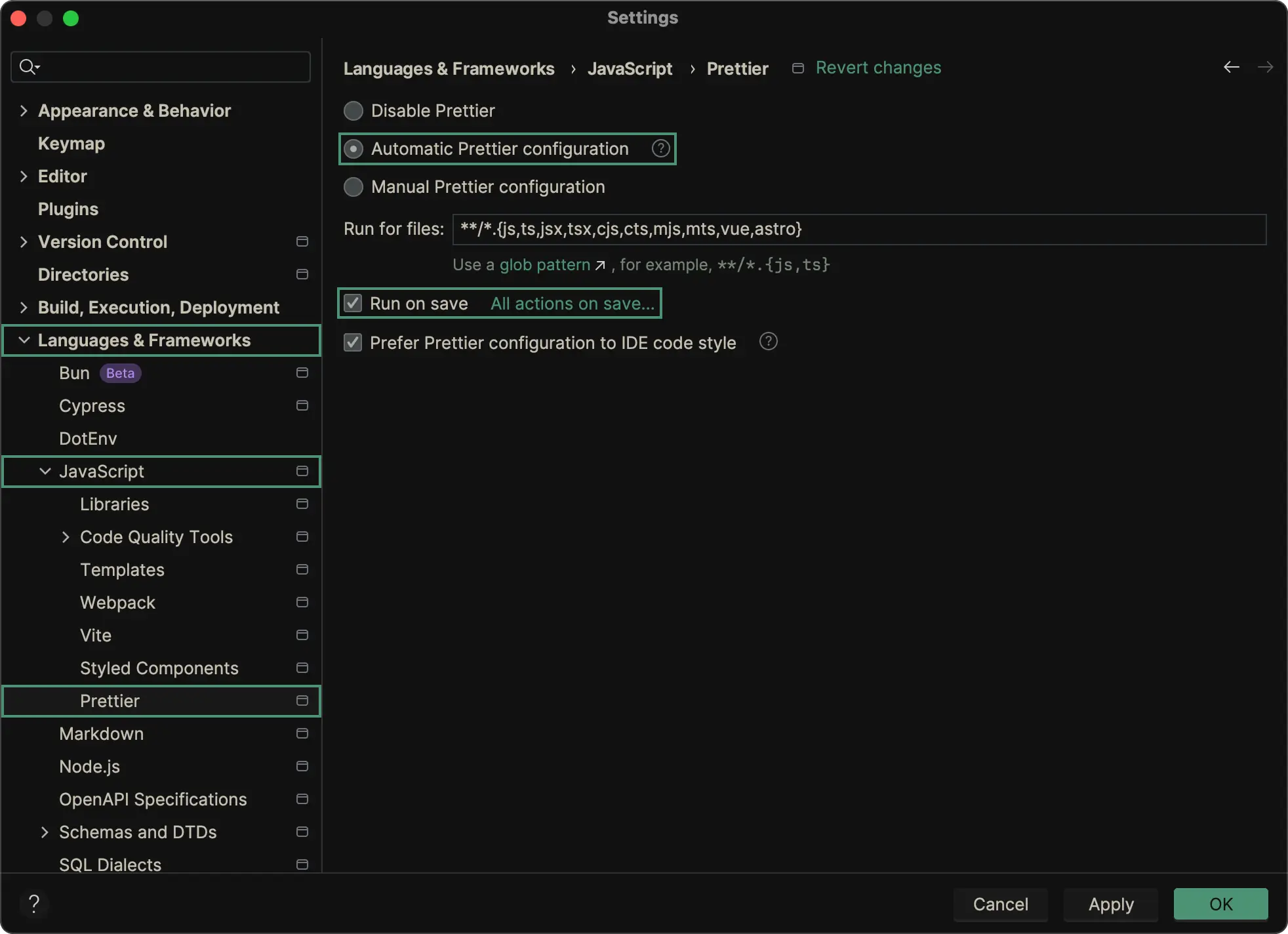The width and height of the screenshot is (1288, 934).
Task: Confirm settings with the OK button
Action: click(1221, 904)
